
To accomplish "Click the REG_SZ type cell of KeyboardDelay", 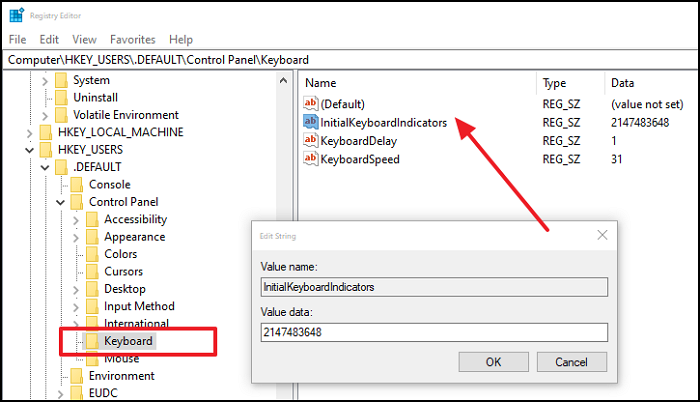I will click(561, 141).
